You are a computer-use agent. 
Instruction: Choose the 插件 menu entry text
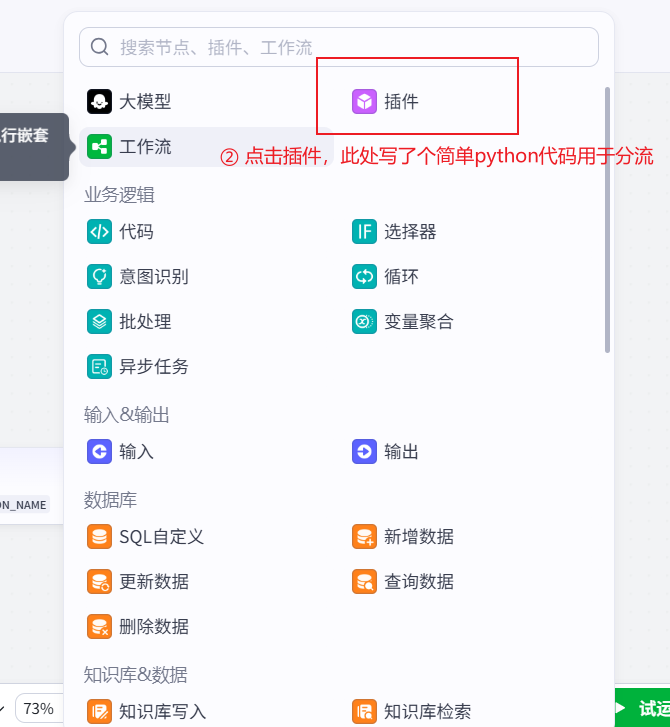point(401,102)
